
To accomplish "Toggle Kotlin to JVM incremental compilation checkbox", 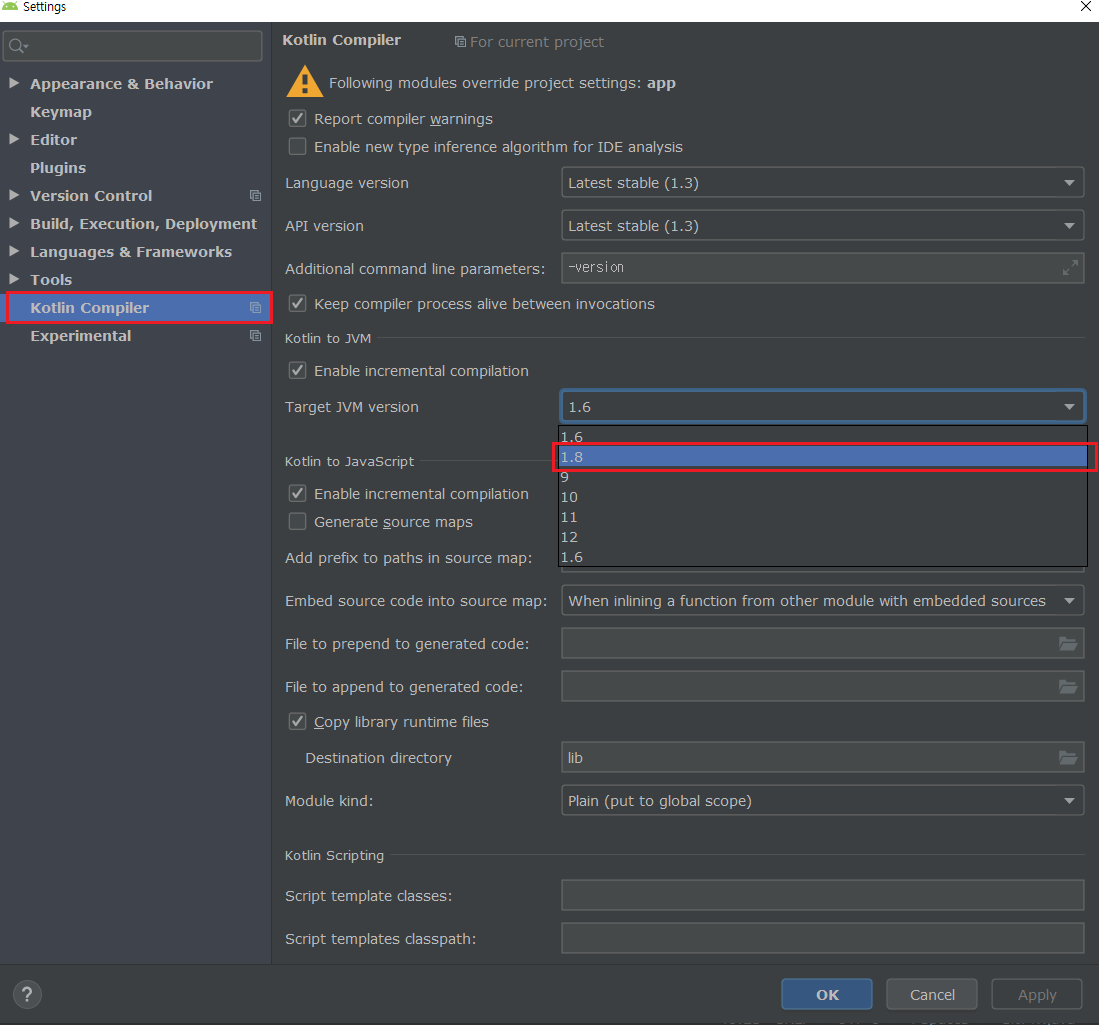I will [x=297, y=370].
